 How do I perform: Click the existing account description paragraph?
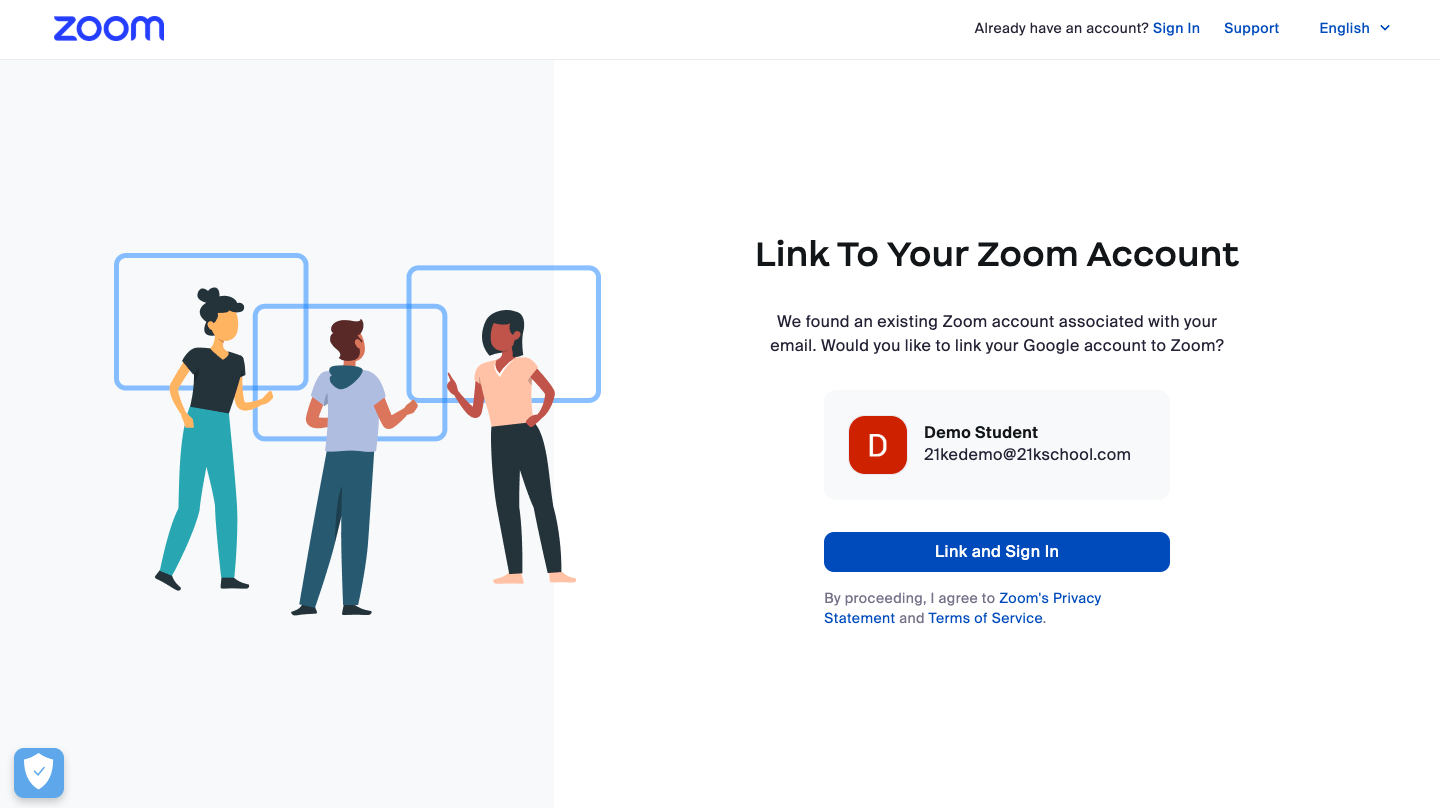click(997, 334)
